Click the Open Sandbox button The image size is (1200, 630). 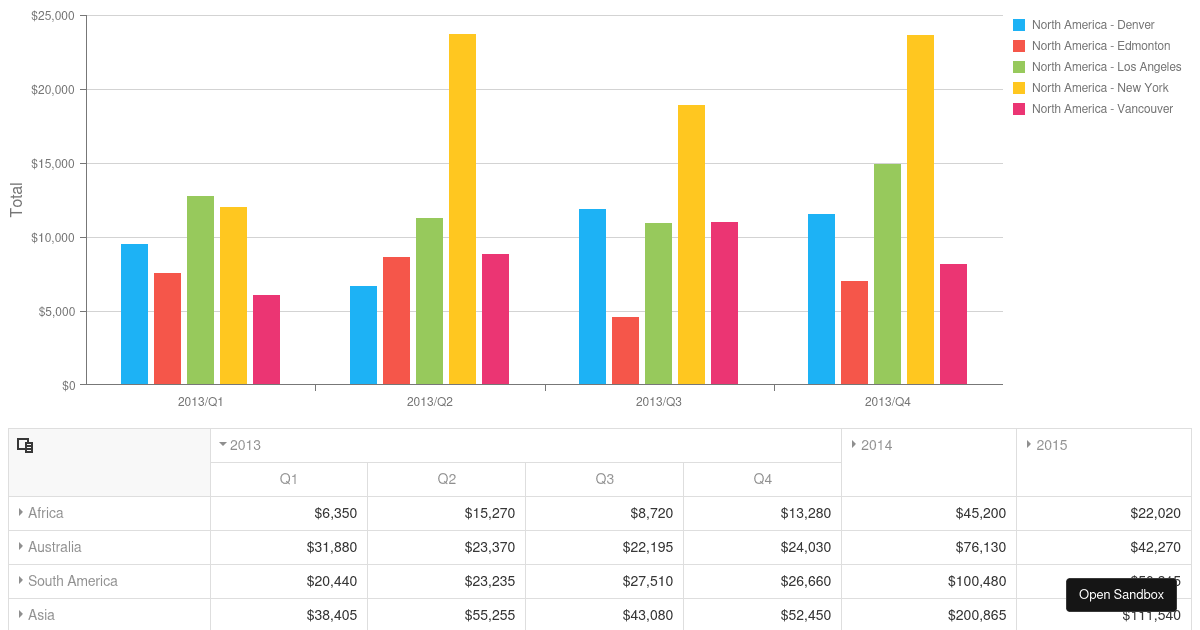[x=1121, y=594]
